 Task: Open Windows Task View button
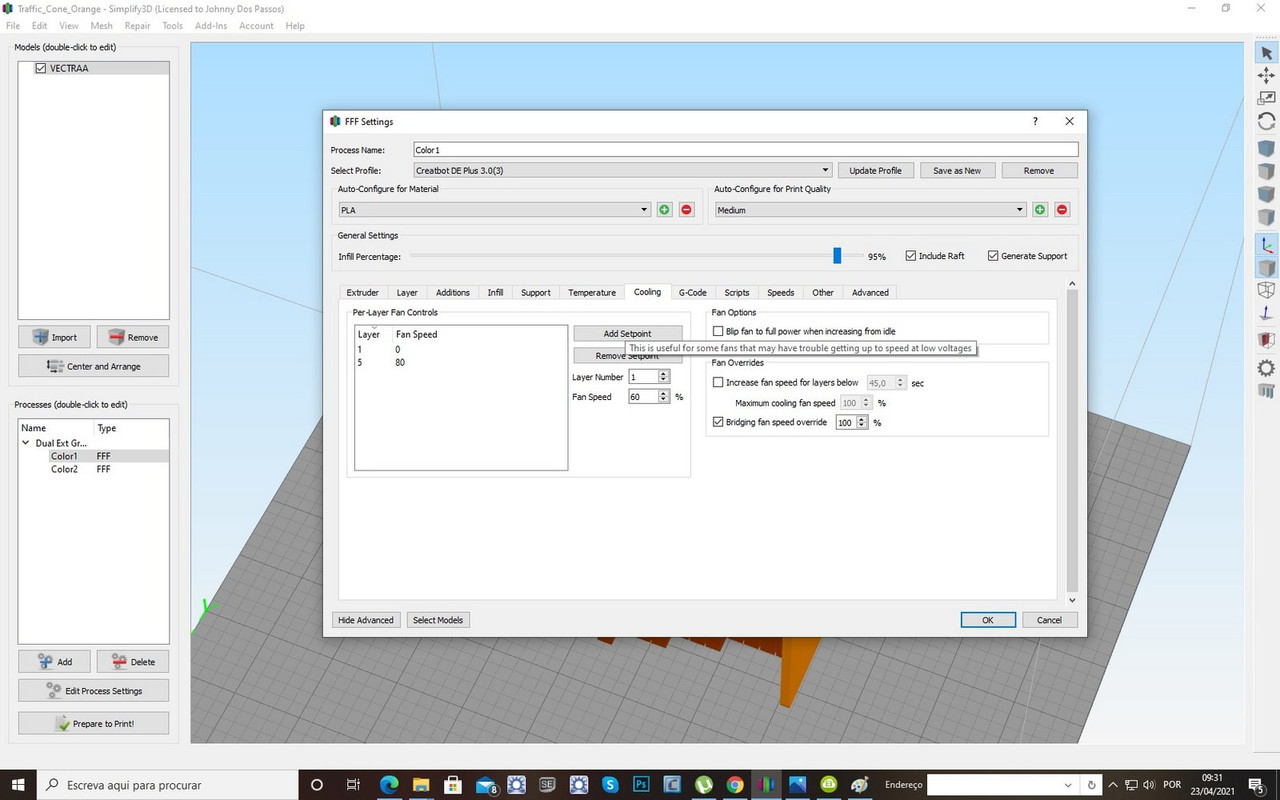pos(353,785)
